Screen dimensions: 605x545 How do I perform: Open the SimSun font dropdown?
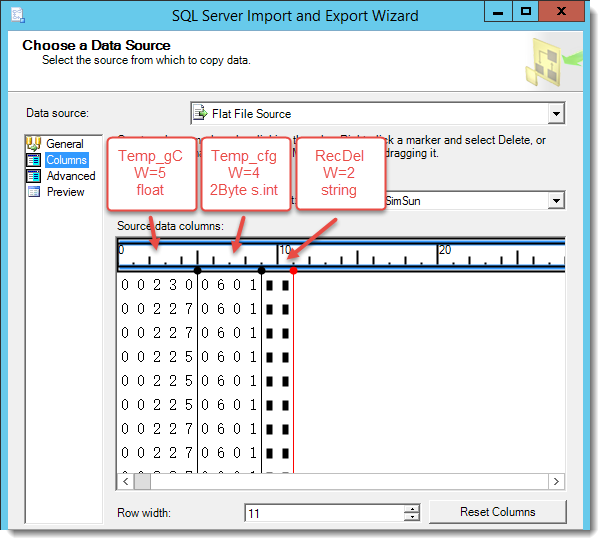click(556, 200)
